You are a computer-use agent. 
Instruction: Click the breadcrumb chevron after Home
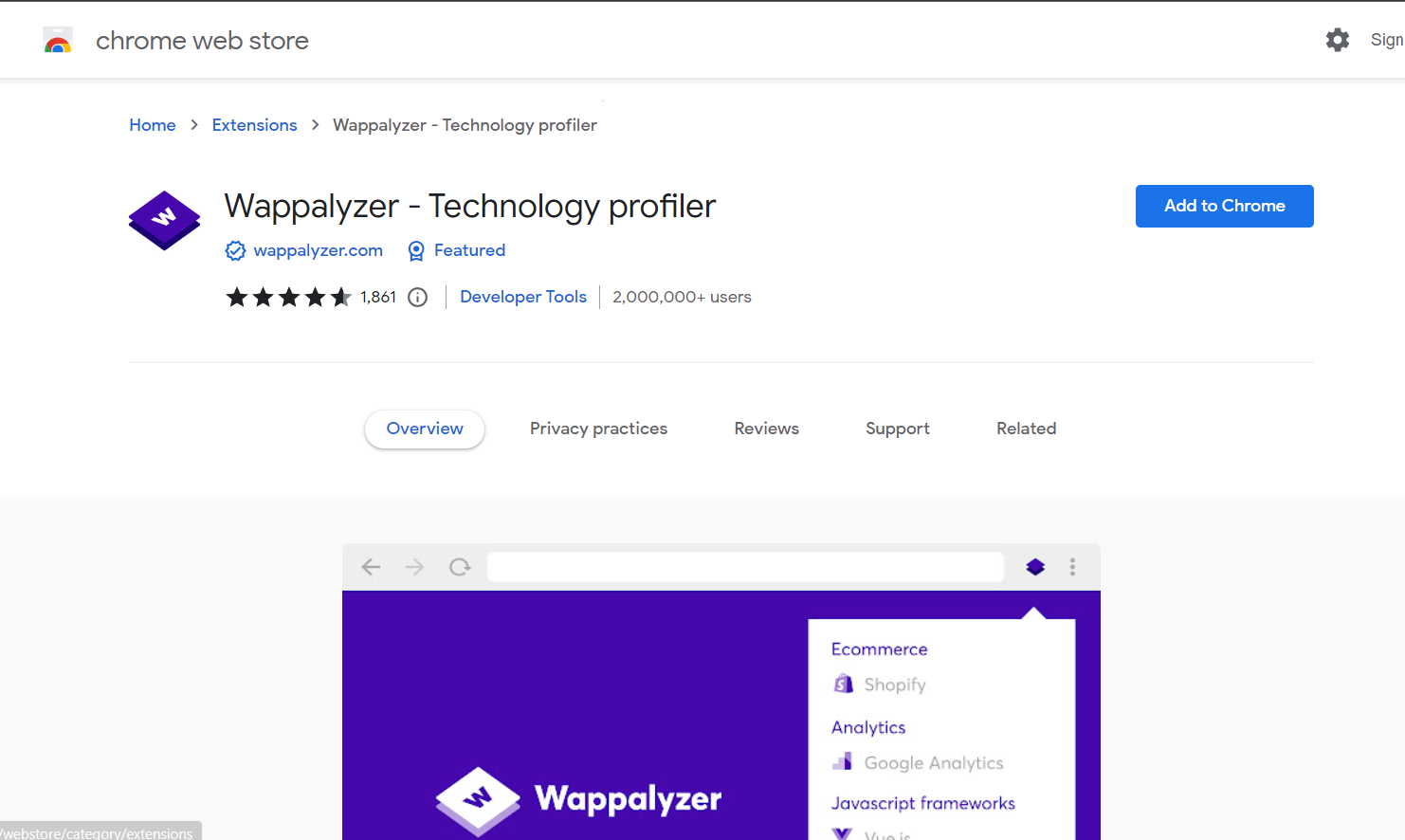(x=194, y=125)
